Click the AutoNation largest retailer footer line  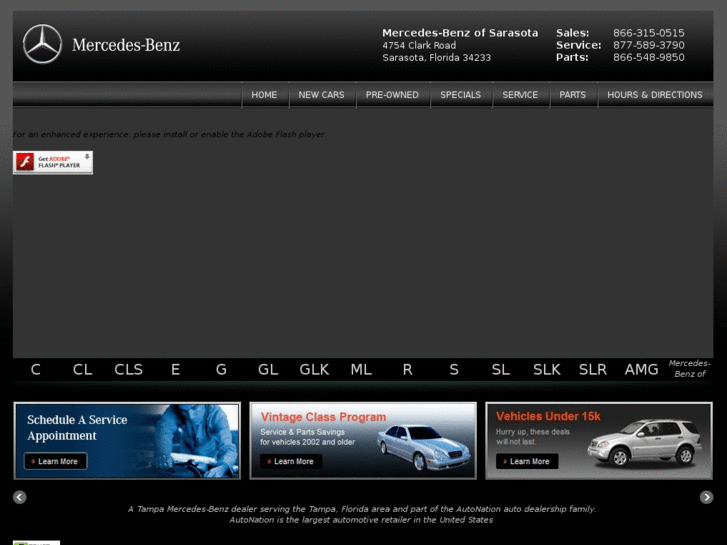pos(361,520)
